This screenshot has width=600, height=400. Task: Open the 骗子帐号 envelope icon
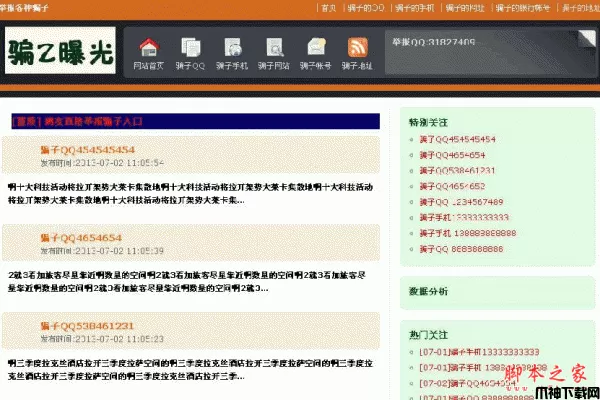pyautogui.click(x=316, y=47)
